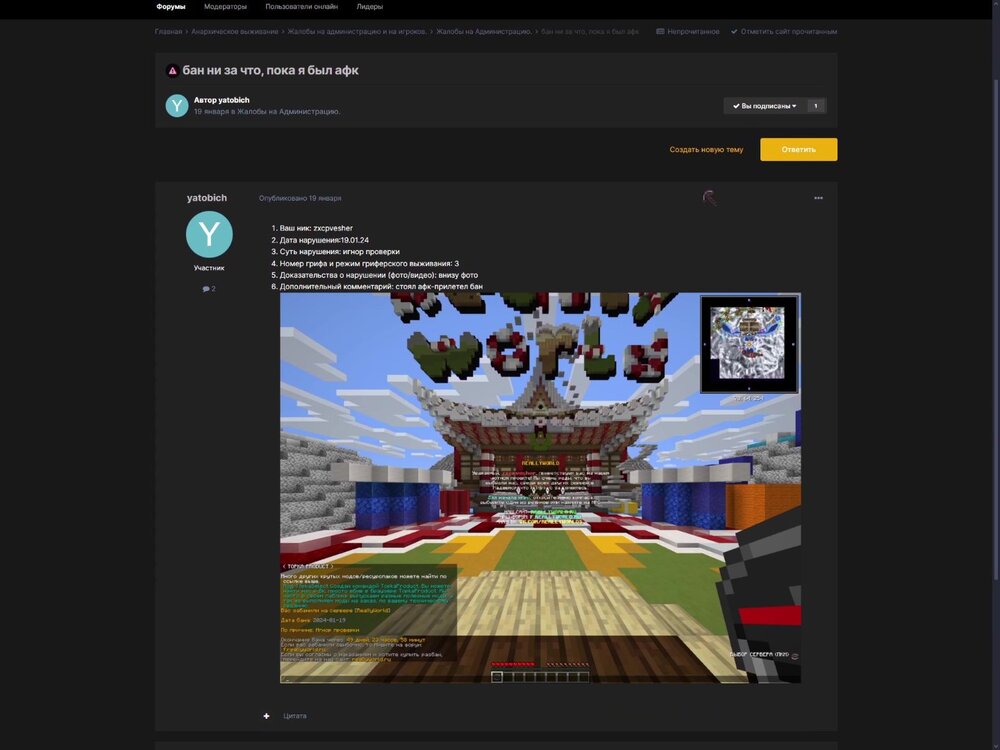Screen dimensions: 1000x750
Task: Click Создать новую тему
Action: click(706, 150)
